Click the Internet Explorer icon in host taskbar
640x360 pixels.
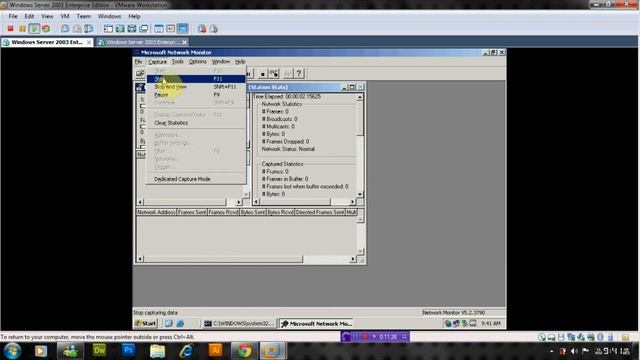(186, 351)
